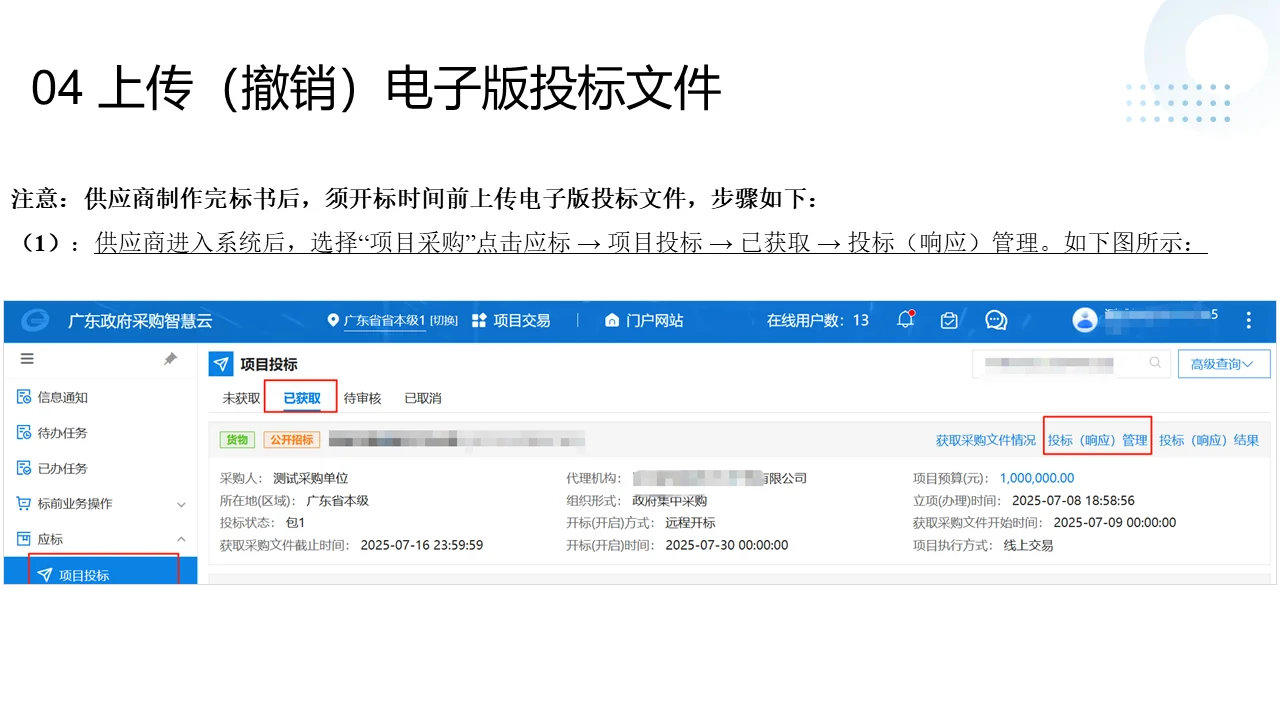Image resolution: width=1280 pixels, height=720 pixels.
Task: Click the user avatar in top bar
Action: 1086,320
